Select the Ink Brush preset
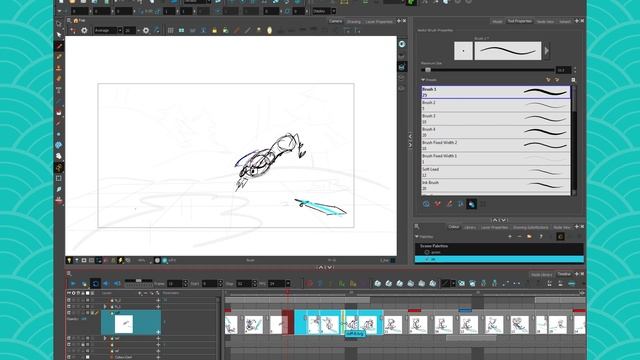Viewport: 640px width, 360px height. point(496,185)
